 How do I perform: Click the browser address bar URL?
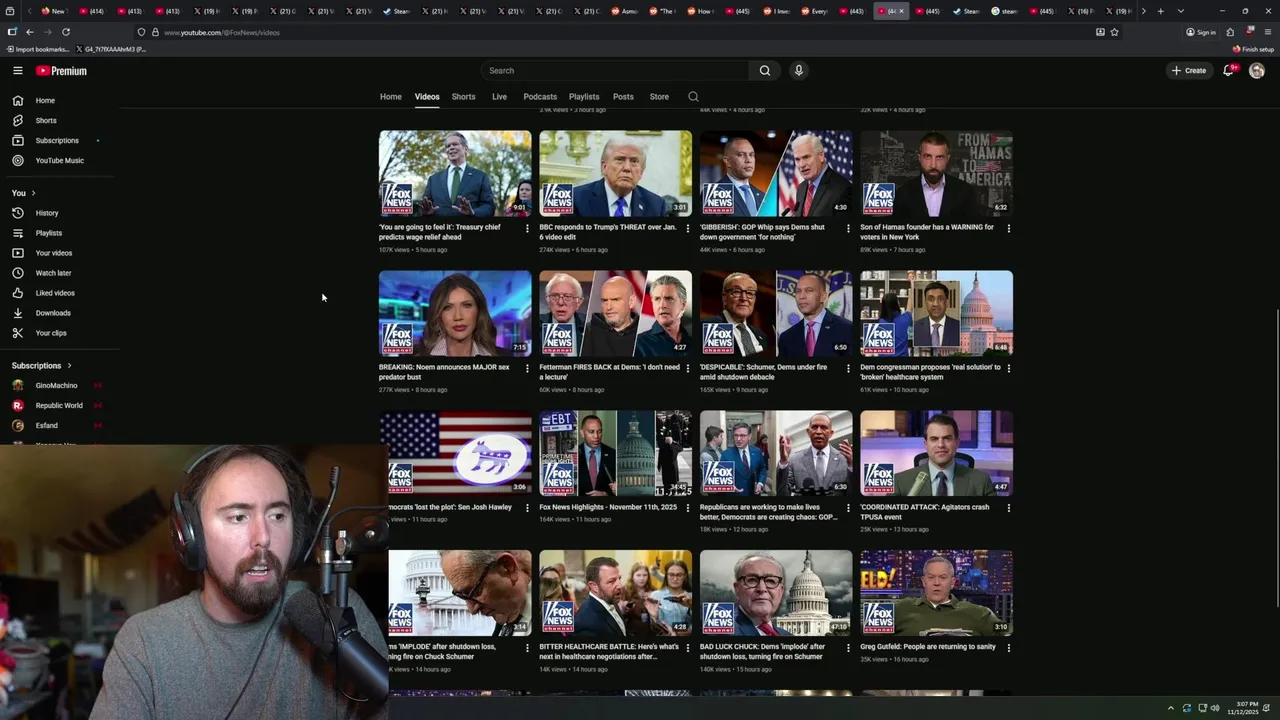tap(222, 32)
